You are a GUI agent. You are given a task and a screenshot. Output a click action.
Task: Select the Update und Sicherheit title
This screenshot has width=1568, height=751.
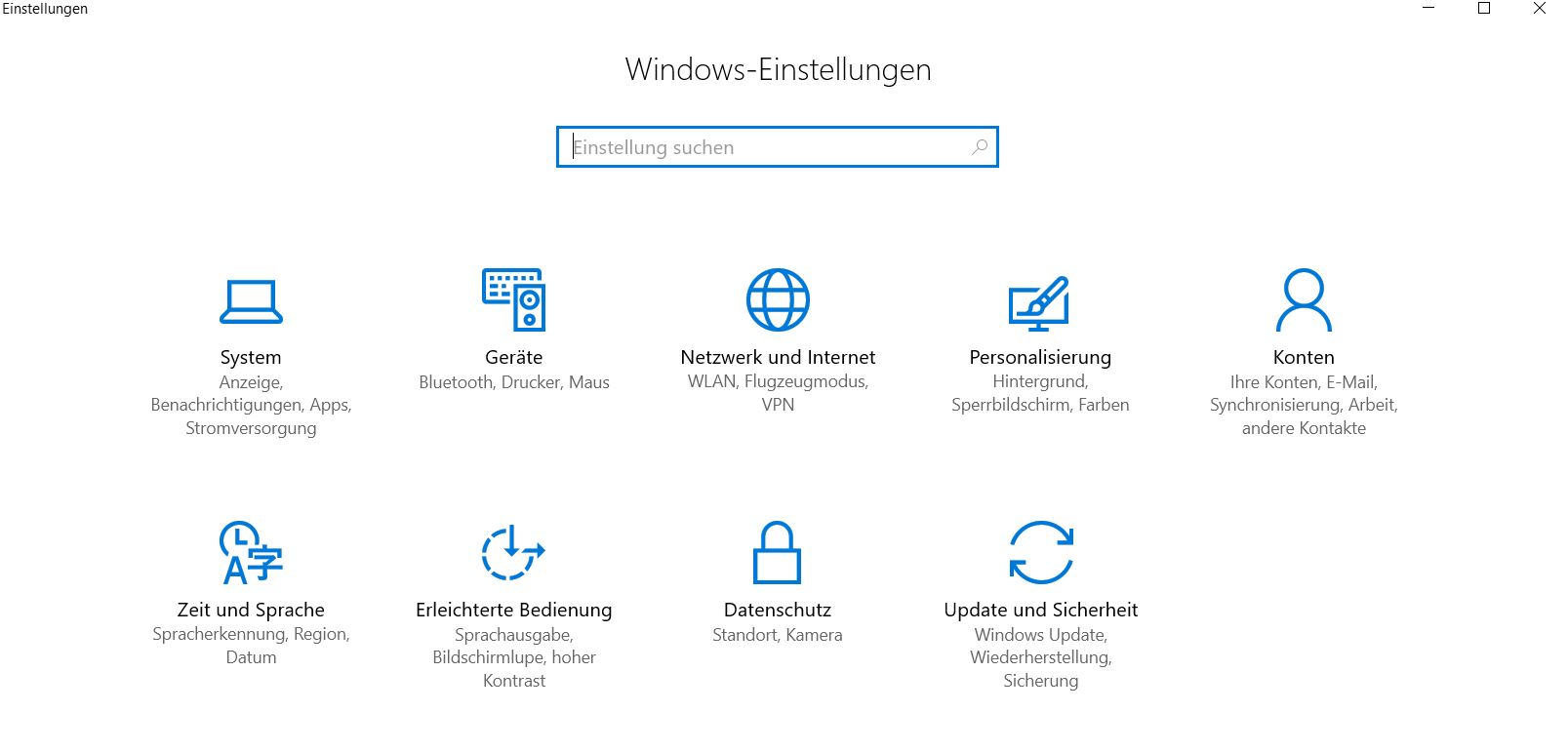coord(1041,610)
